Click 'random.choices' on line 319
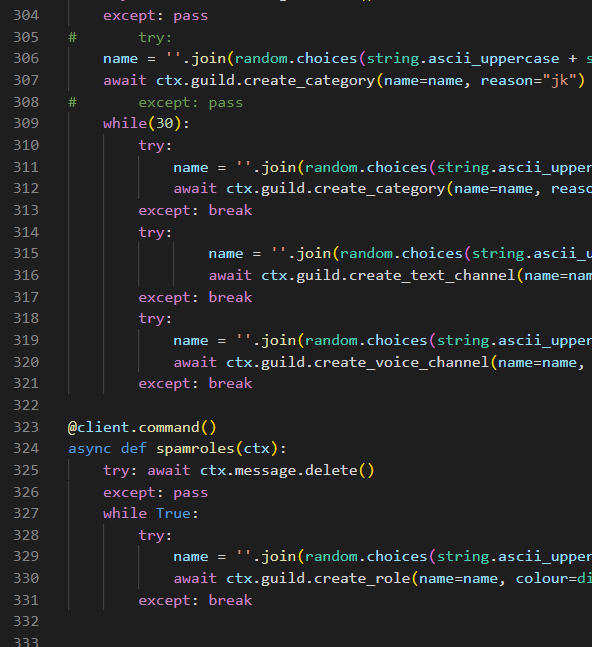This screenshot has width=592, height=647. (366, 340)
